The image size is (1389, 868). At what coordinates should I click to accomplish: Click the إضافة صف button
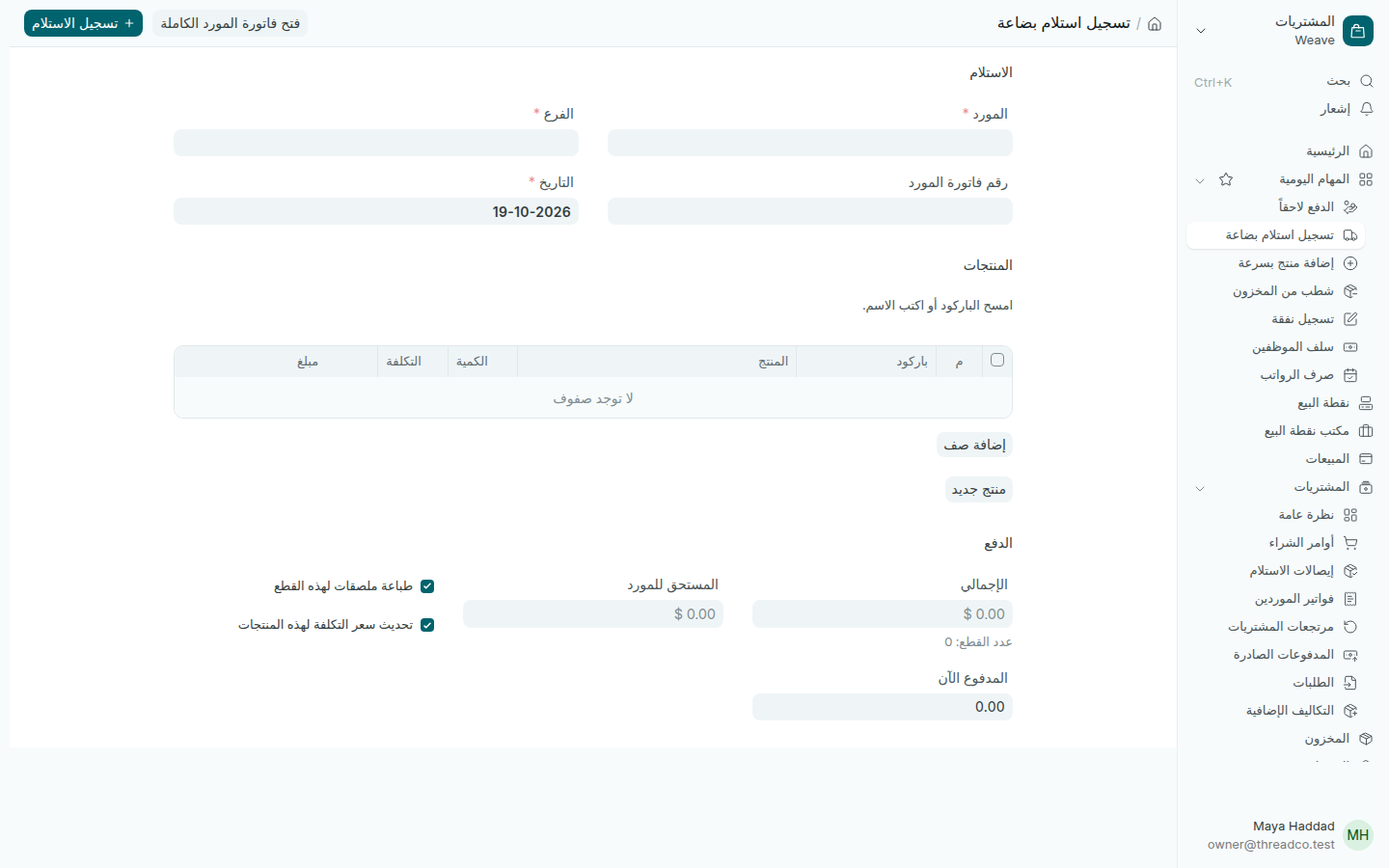[x=975, y=445]
